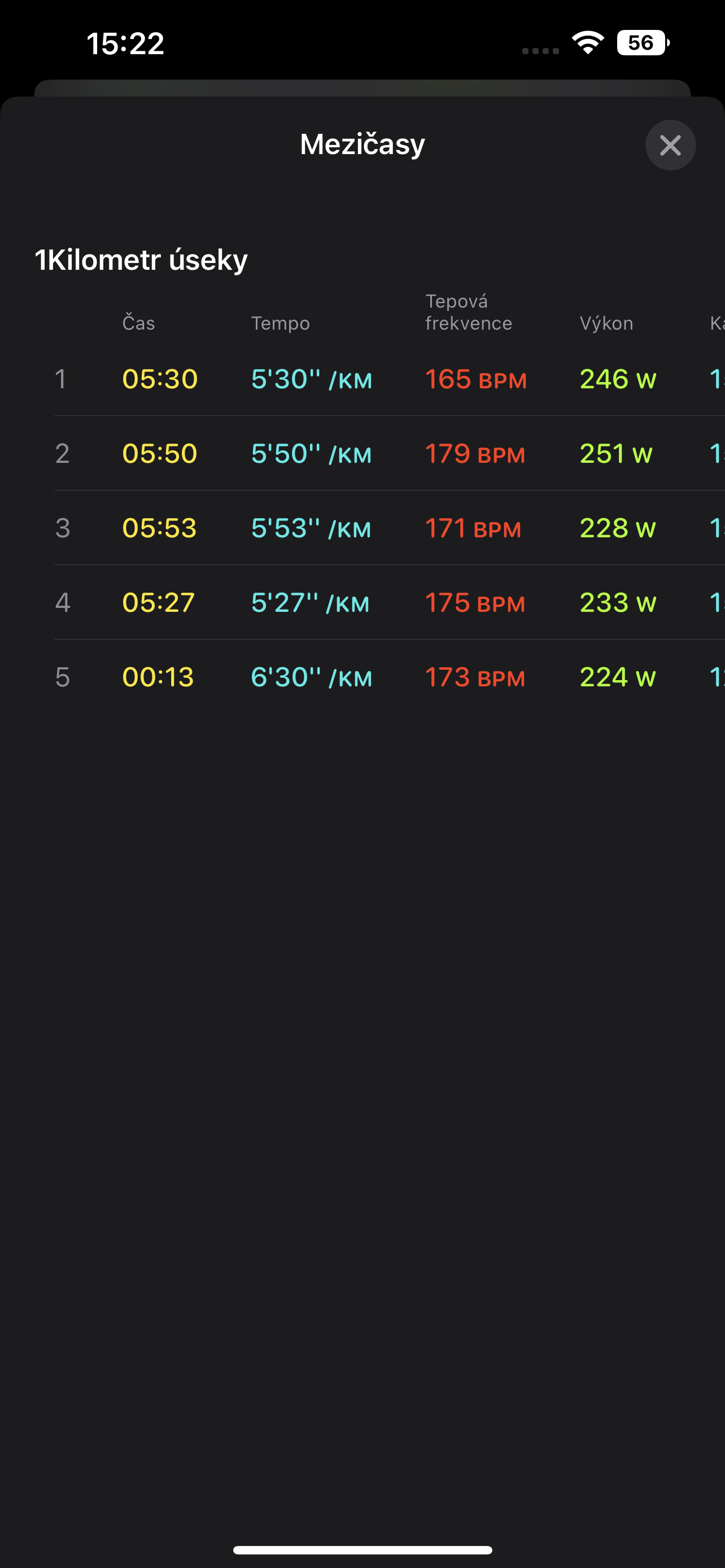Select split 1 time 05:30
The height and width of the screenshot is (1568, 725).
click(160, 379)
